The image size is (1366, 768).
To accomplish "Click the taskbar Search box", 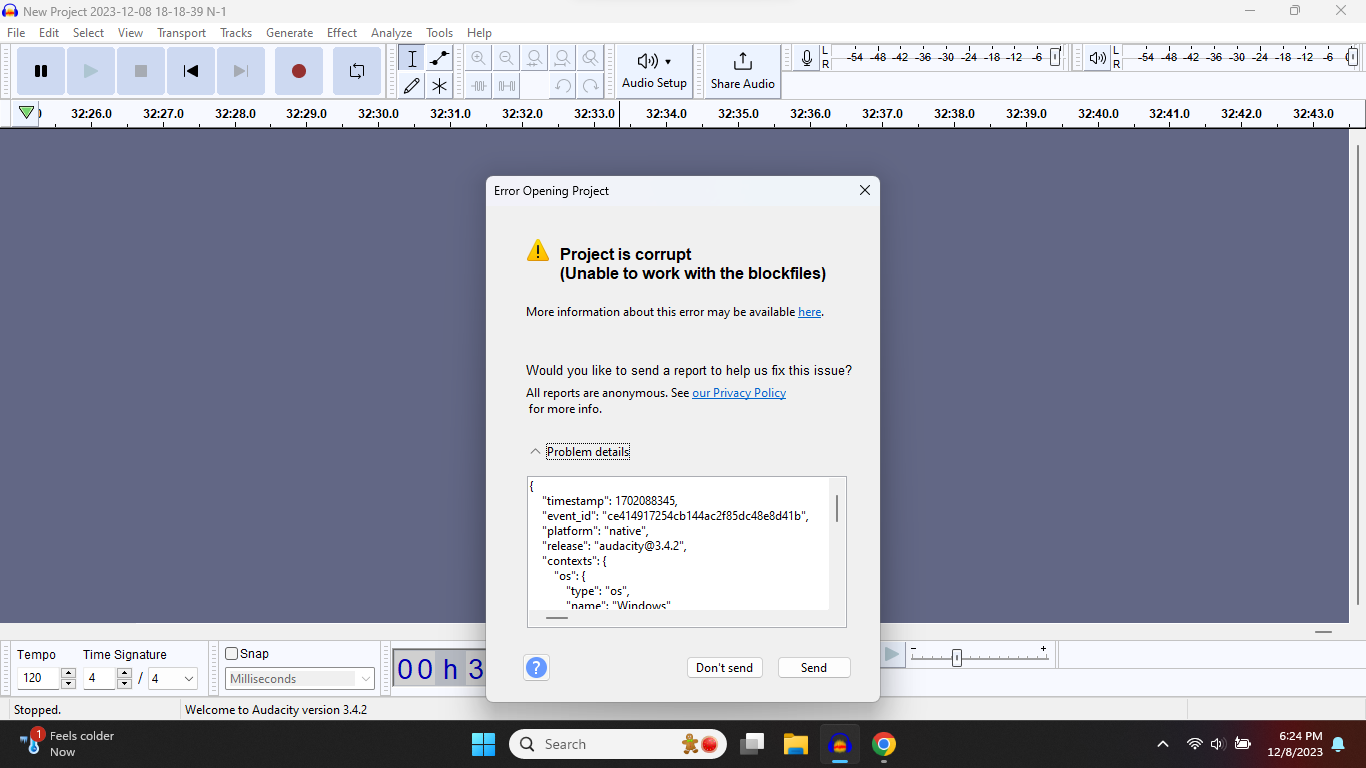I will coord(617,744).
